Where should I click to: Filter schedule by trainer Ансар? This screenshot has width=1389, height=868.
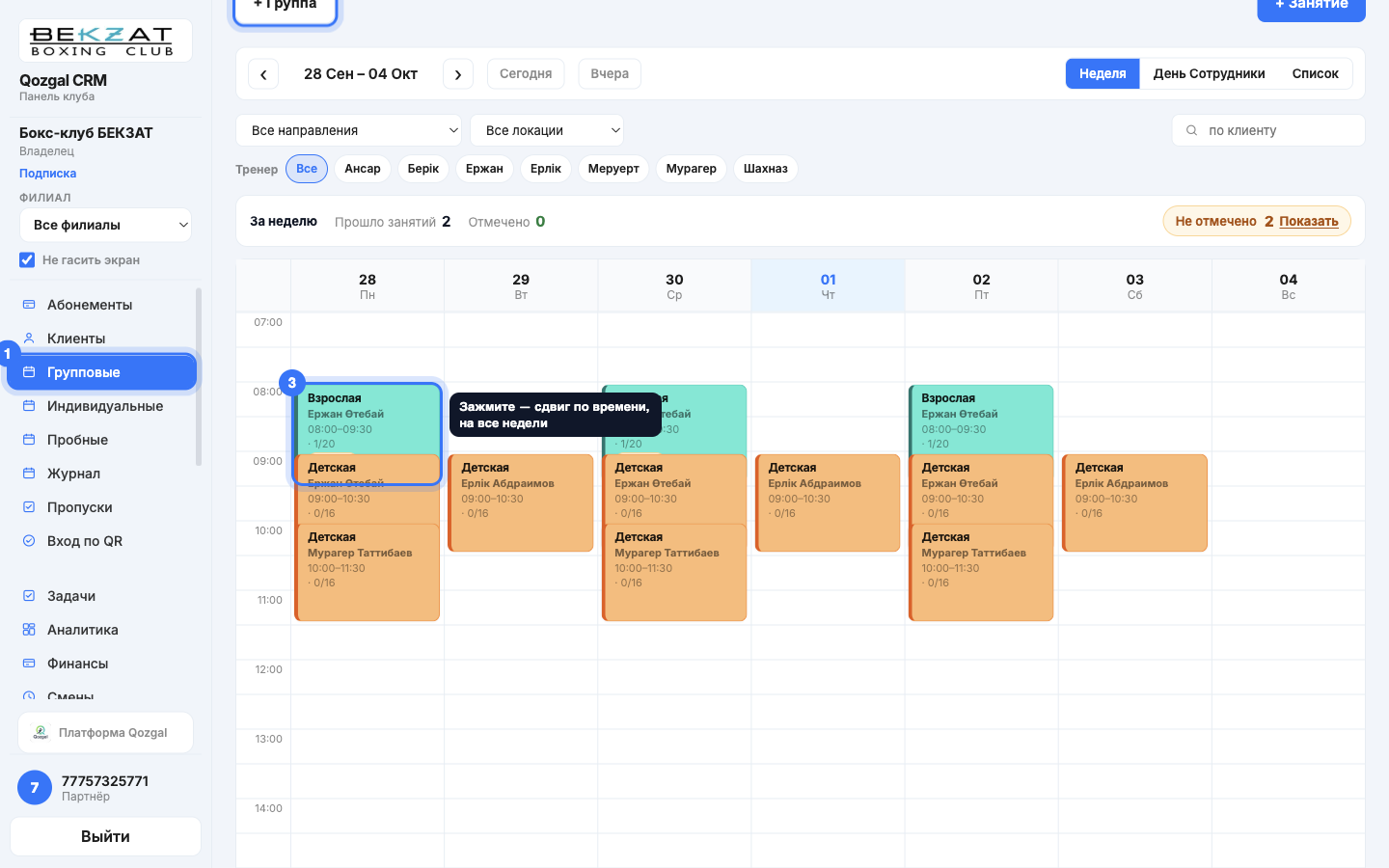coord(363,169)
